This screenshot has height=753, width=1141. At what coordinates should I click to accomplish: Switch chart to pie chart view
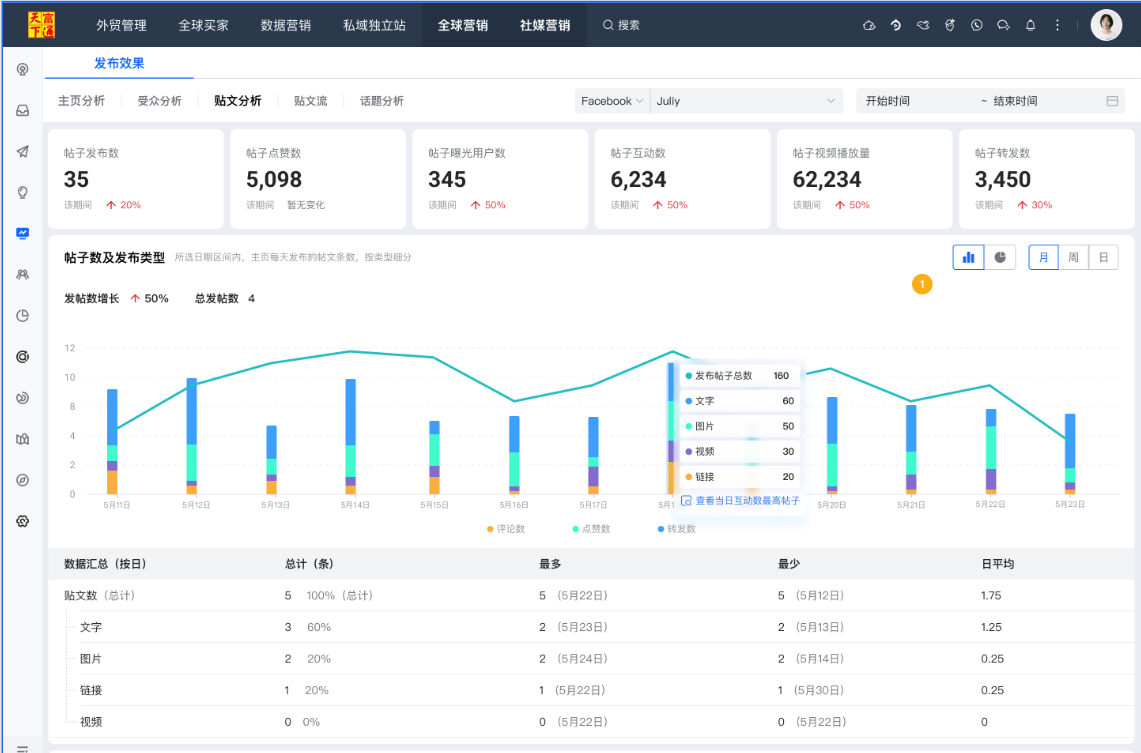point(1000,257)
